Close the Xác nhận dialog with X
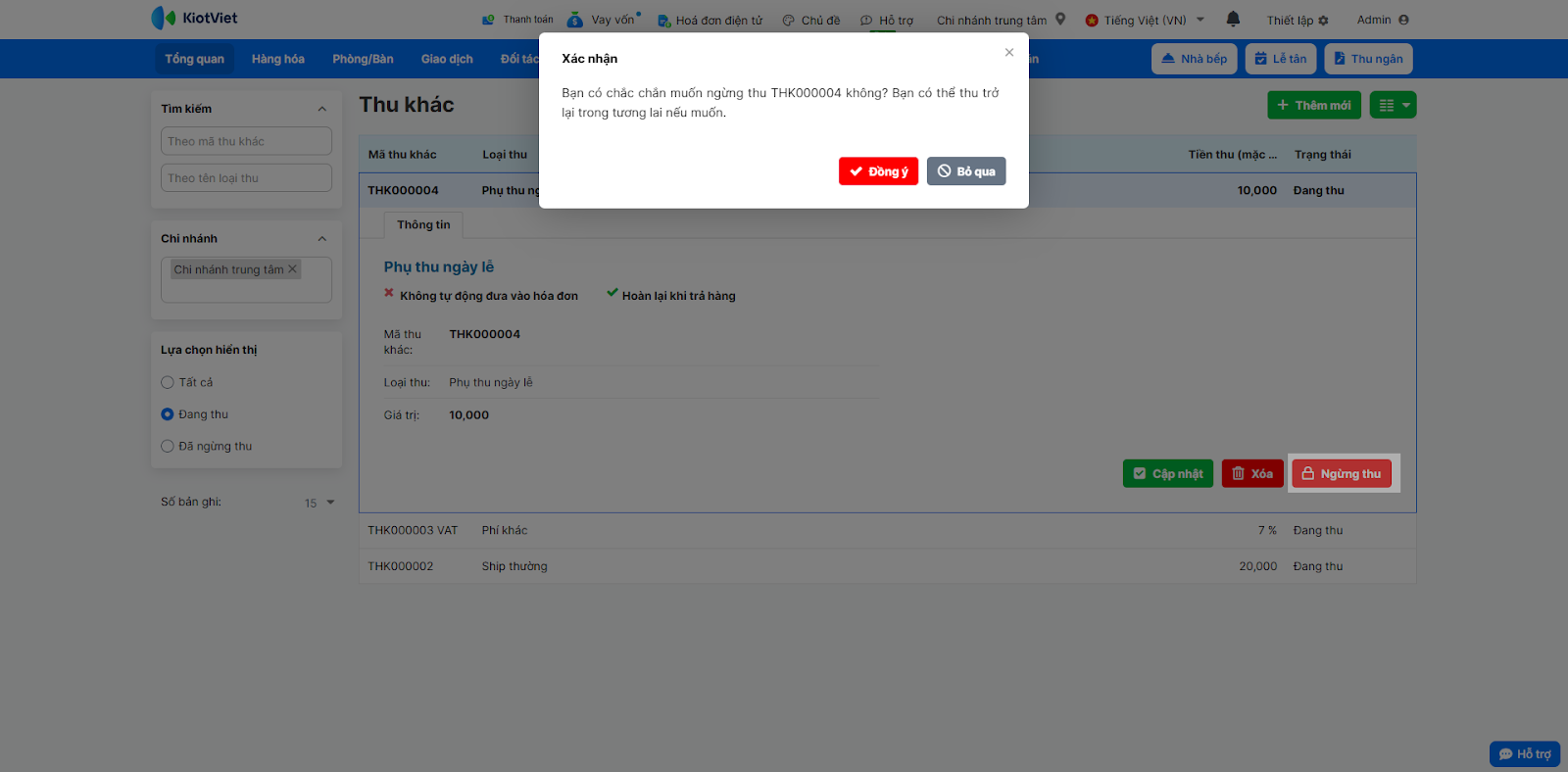 click(1009, 53)
